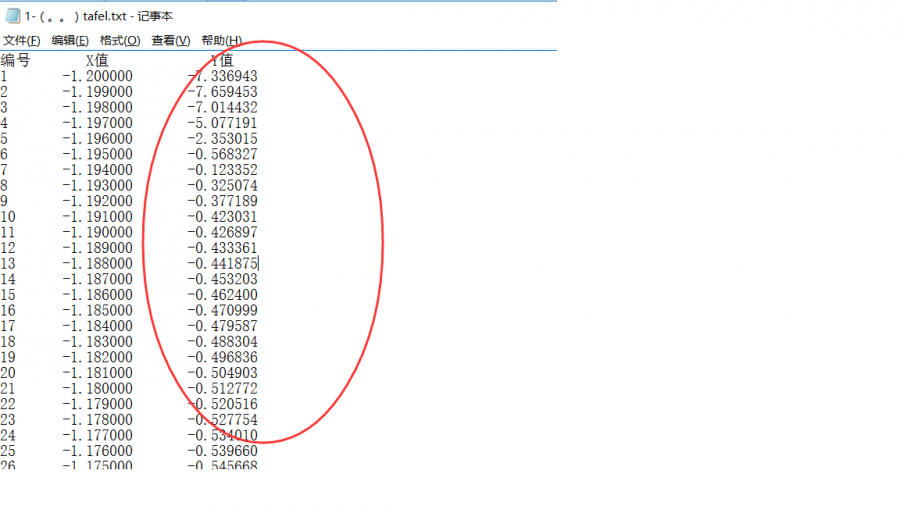
Task: Click Y value -0.433361 in row 12
Action: point(223,248)
